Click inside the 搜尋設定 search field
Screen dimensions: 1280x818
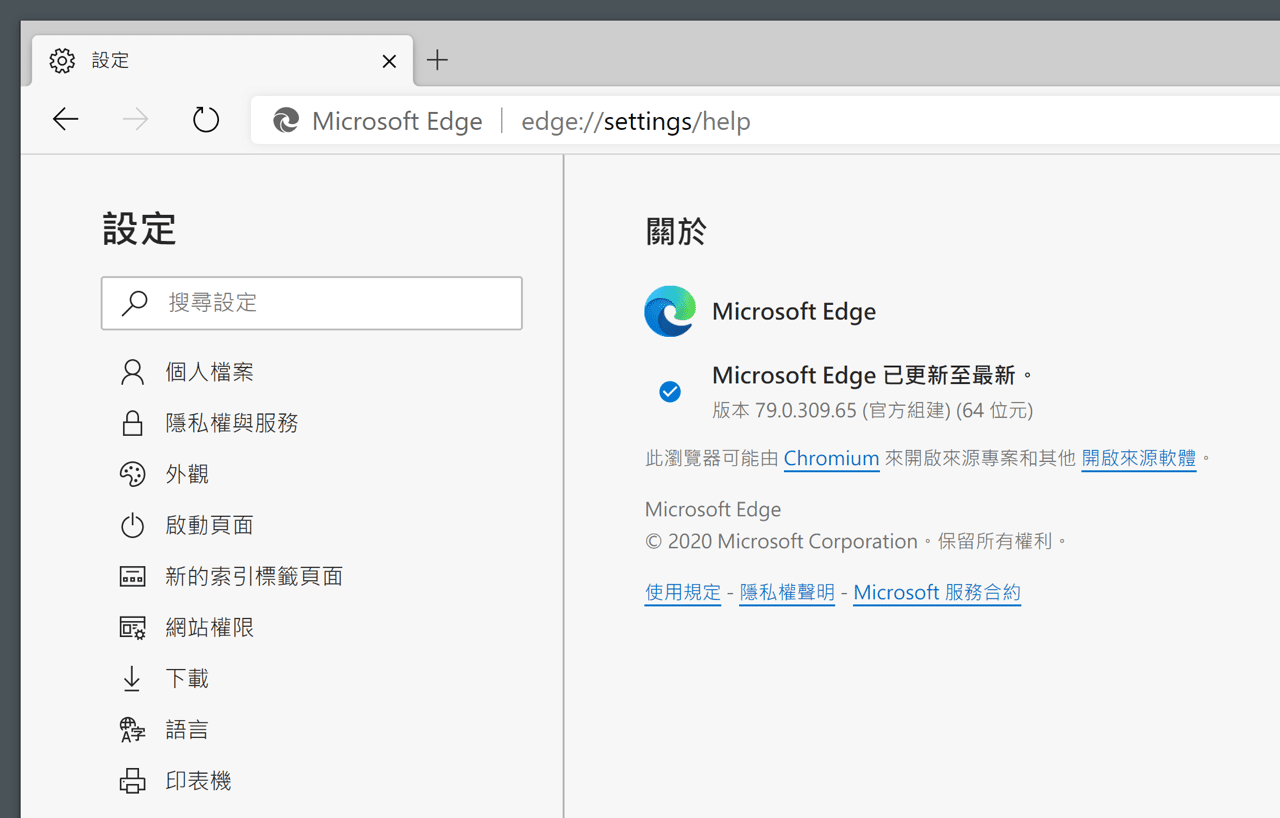[311, 302]
